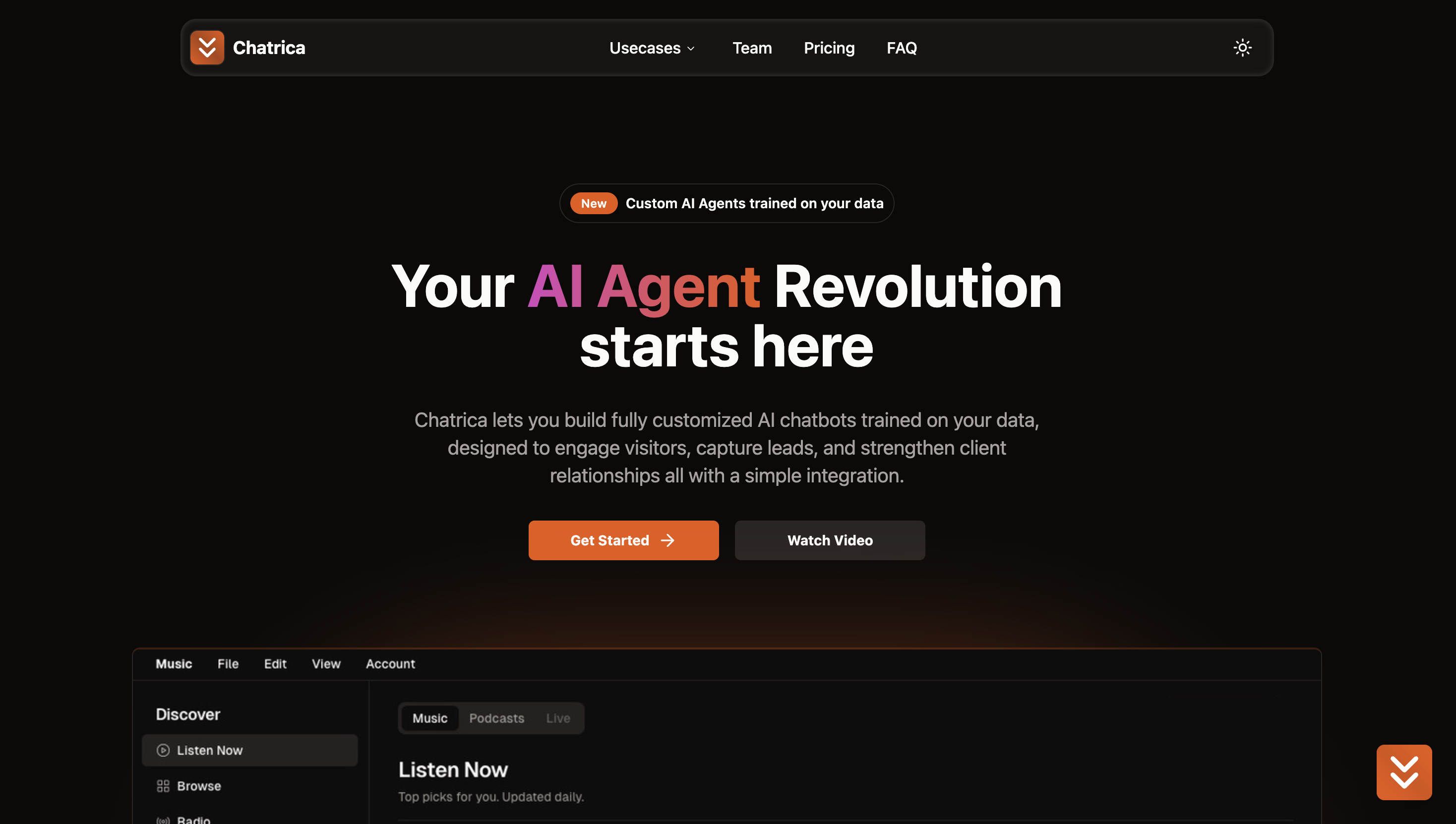Click the Listen Now play circle icon

click(163, 750)
